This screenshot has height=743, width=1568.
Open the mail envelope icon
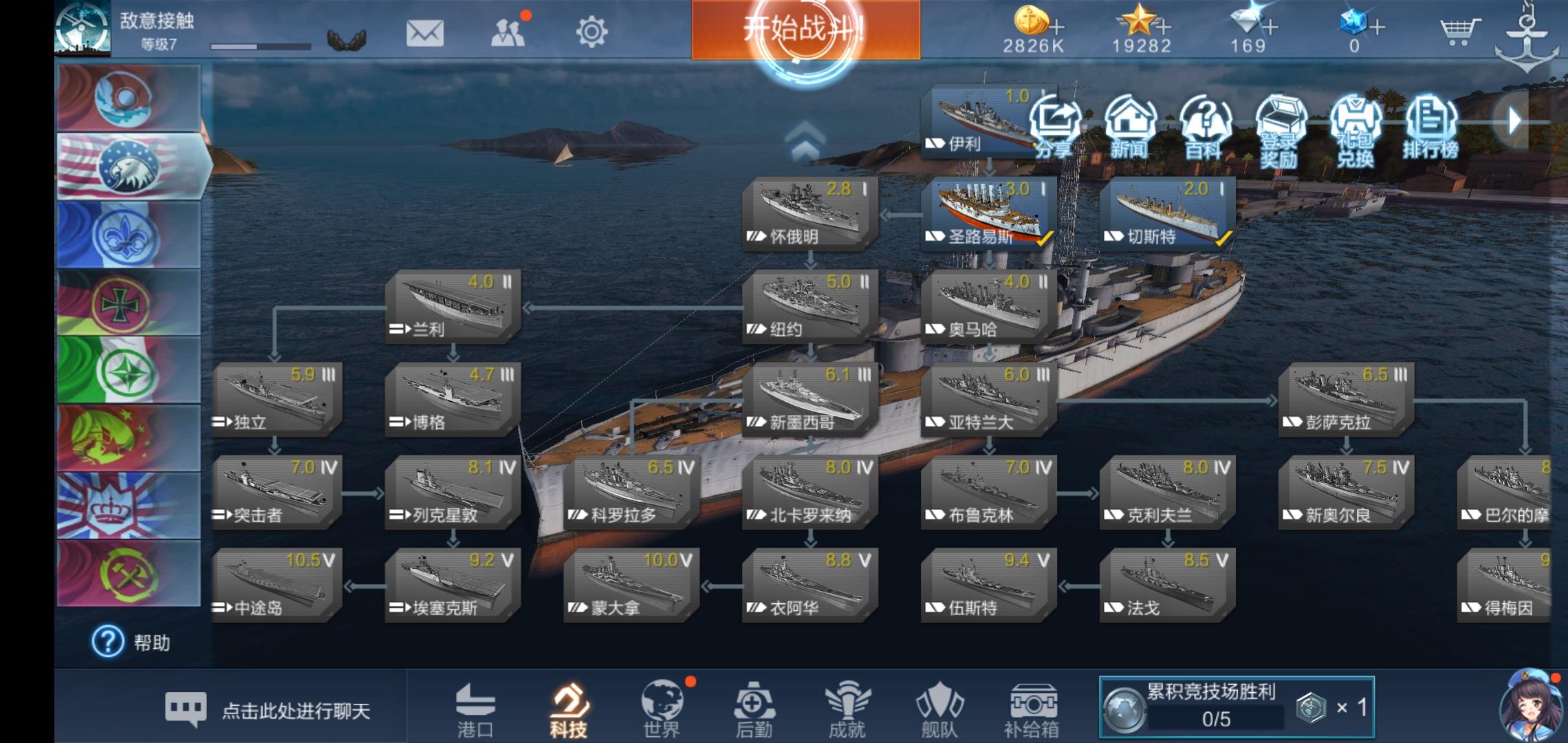point(424,32)
